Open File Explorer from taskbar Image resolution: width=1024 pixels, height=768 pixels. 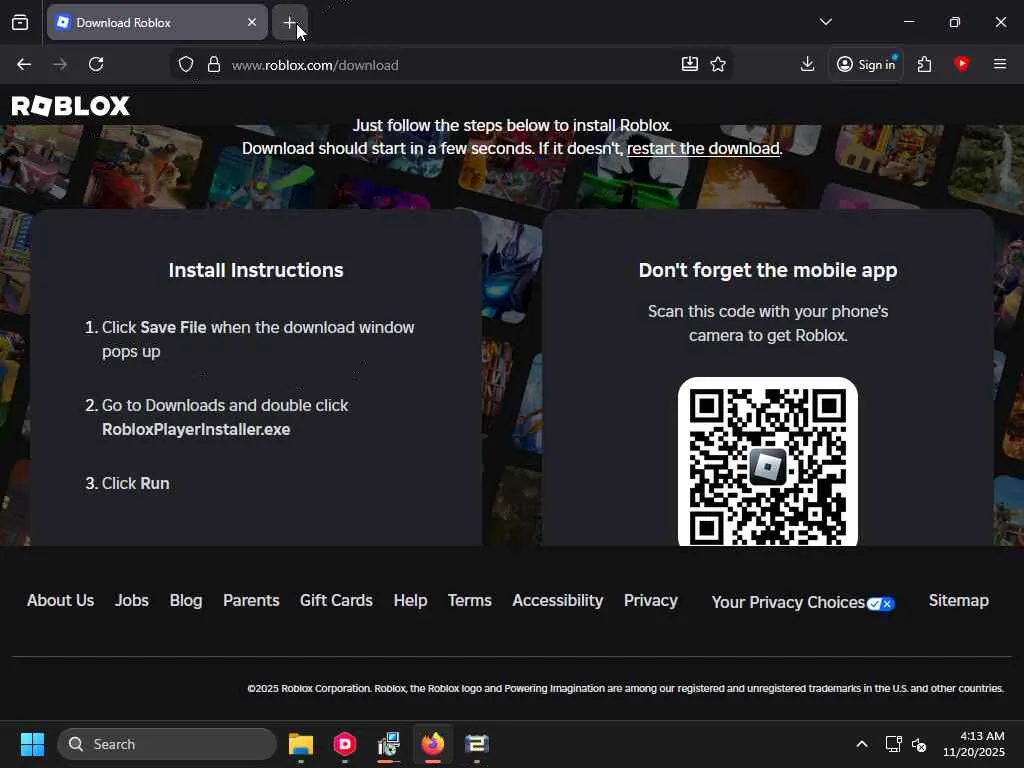tap(301, 744)
